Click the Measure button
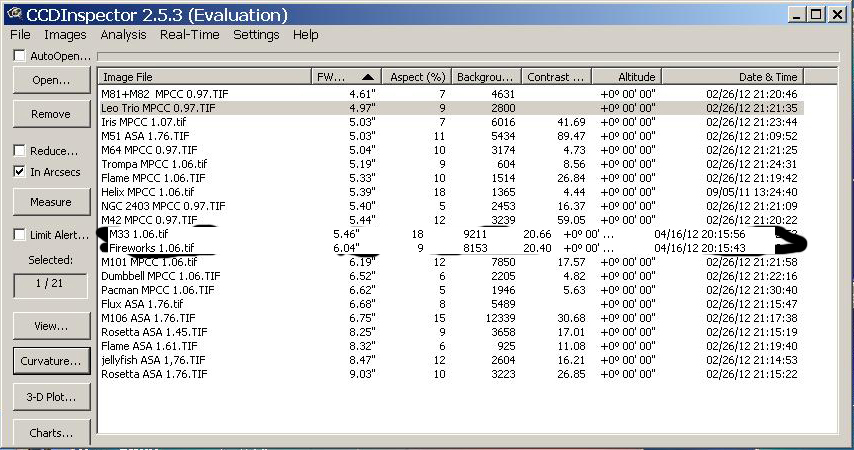854x450 pixels. coord(51,203)
